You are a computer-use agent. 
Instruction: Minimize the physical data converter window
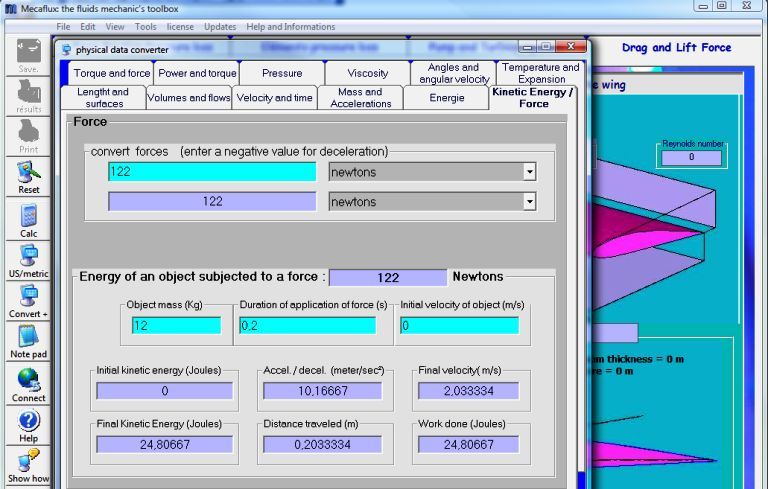528,47
